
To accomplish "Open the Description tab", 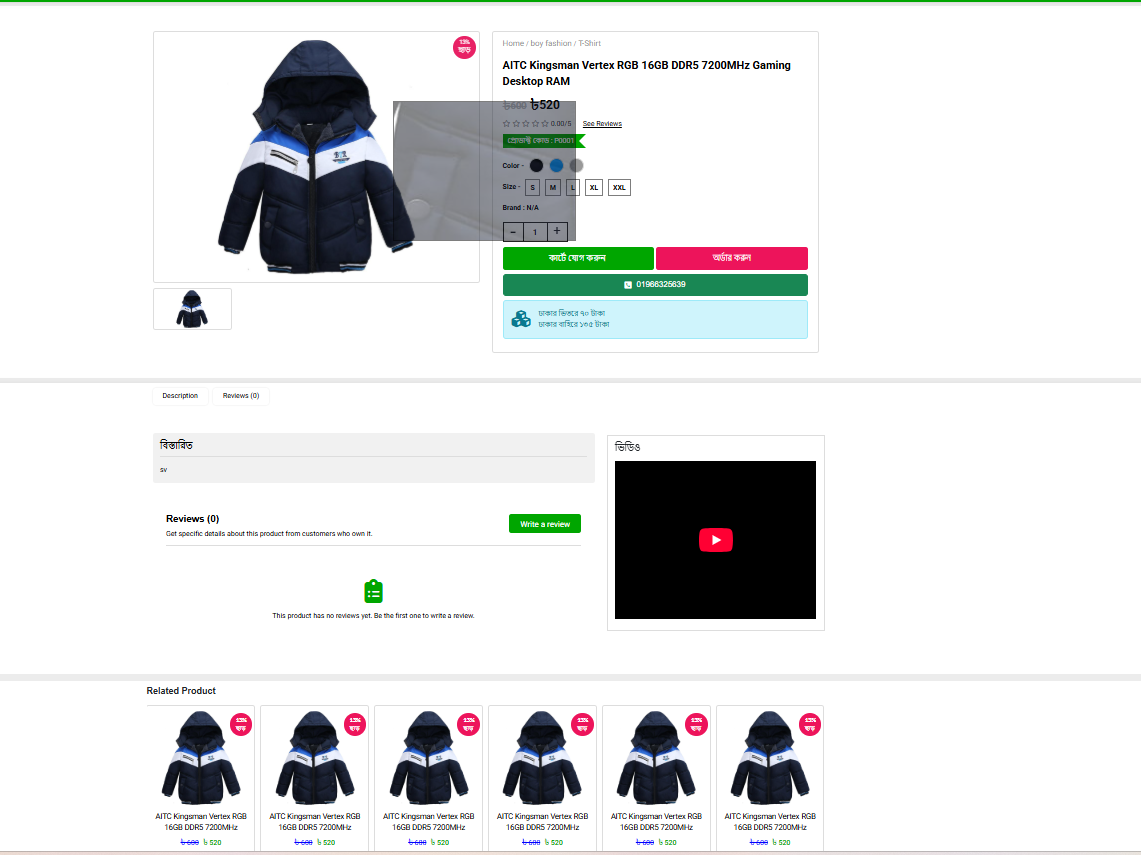I will (180, 396).
